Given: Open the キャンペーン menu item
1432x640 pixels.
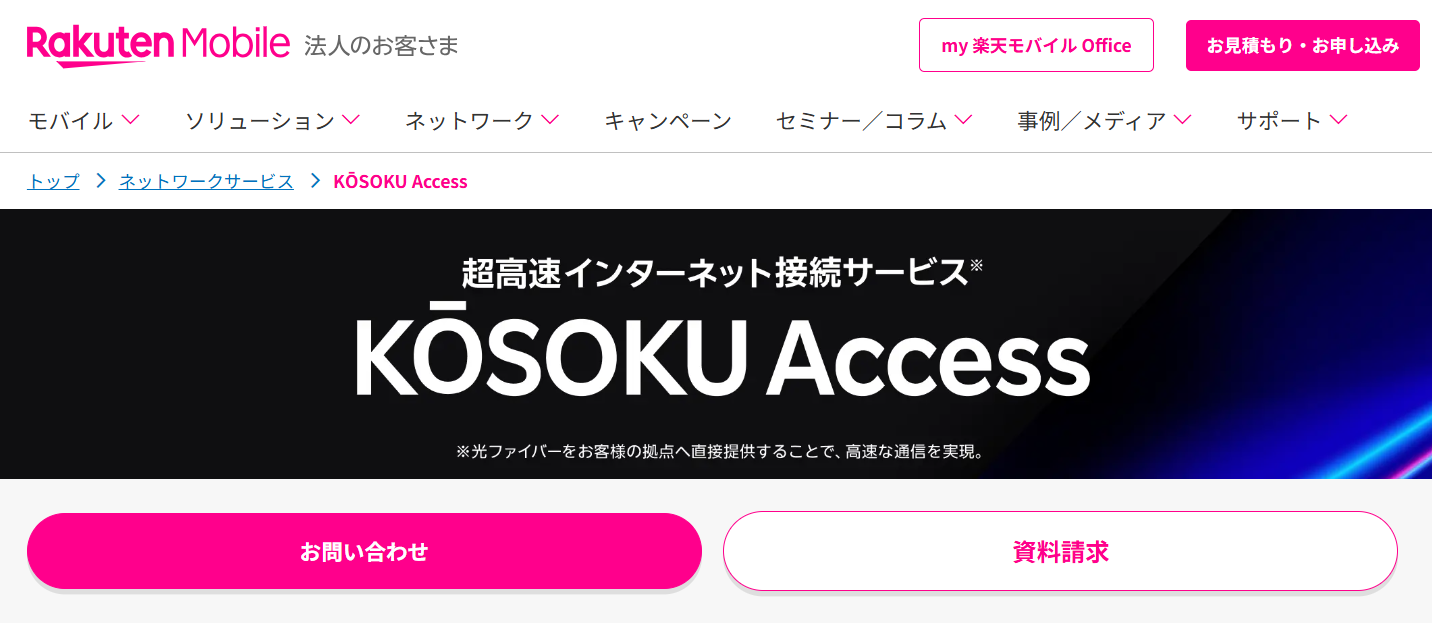Looking at the screenshot, I should point(668,121).
